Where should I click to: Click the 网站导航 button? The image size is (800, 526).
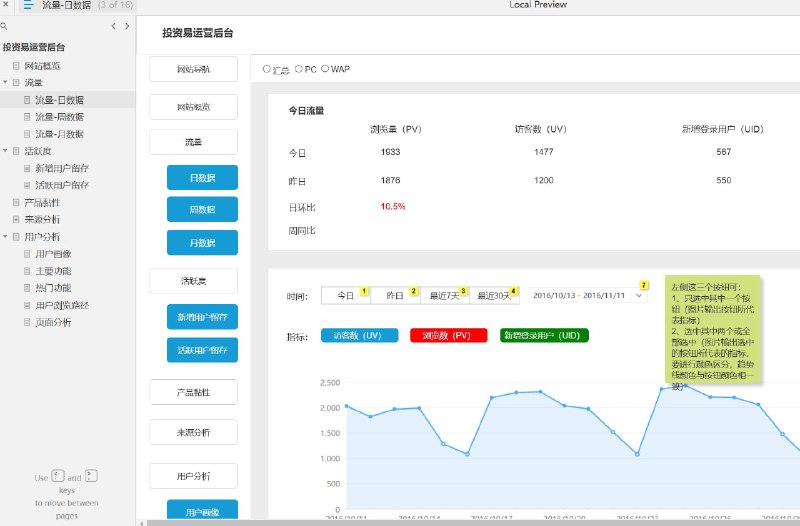click(193, 69)
